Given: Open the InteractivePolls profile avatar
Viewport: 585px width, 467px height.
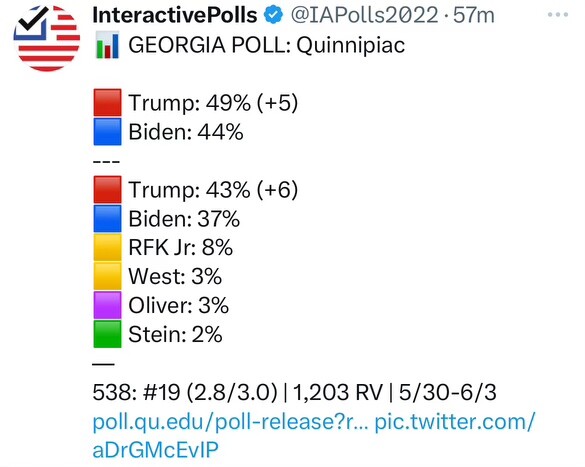Looking at the screenshot, I should (47, 38).
